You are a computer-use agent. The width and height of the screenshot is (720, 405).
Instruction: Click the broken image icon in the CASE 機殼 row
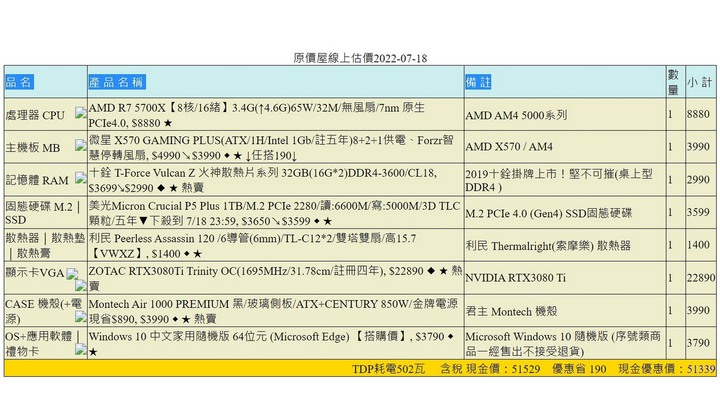[x=81, y=317]
